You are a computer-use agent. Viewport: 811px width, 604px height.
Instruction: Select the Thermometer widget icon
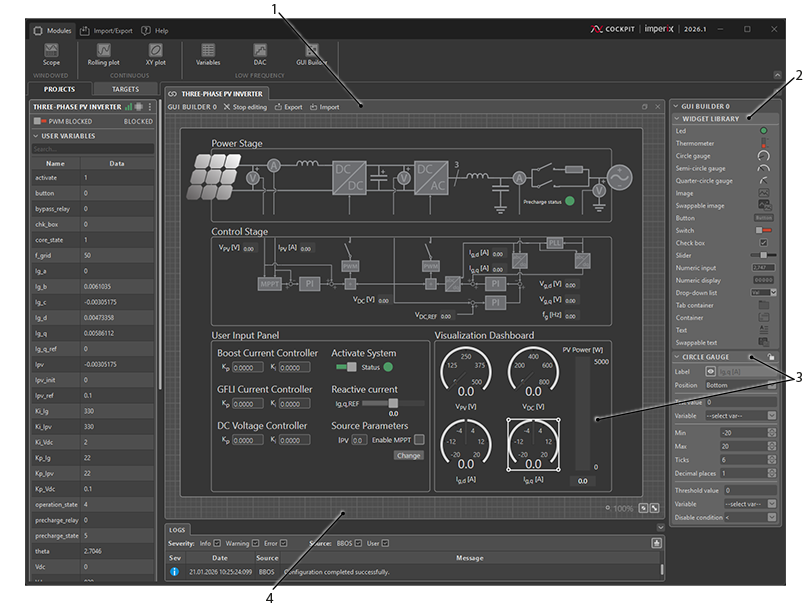(x=763, y=143)
